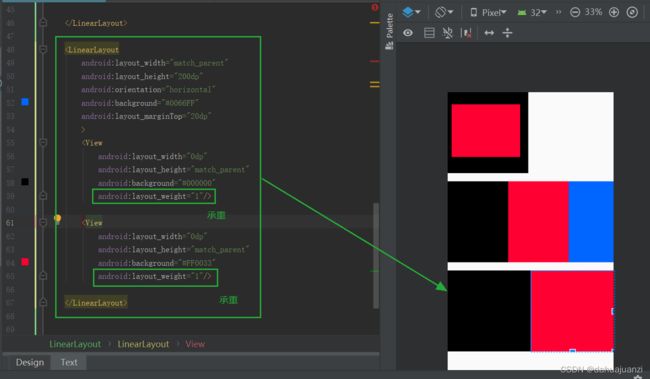The height and width of the screenshot is (379, 650).
Task: Toggle the view options eye icon
Action: [408, 33]
